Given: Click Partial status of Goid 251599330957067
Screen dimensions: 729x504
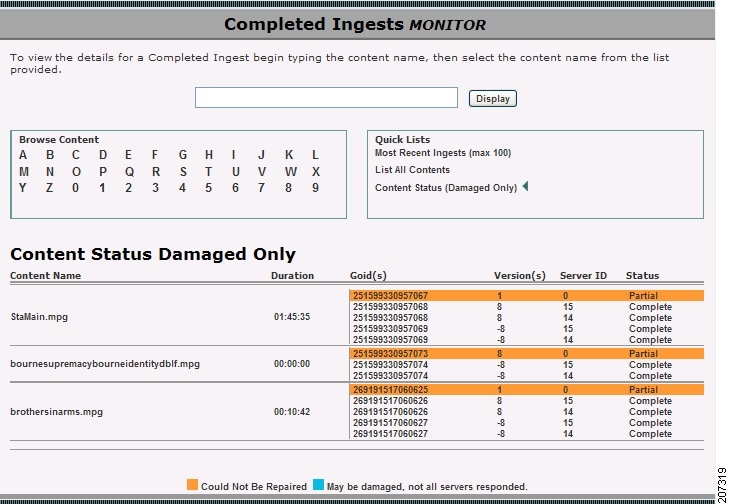Looking at the screenshot, I should click(643, 296).
